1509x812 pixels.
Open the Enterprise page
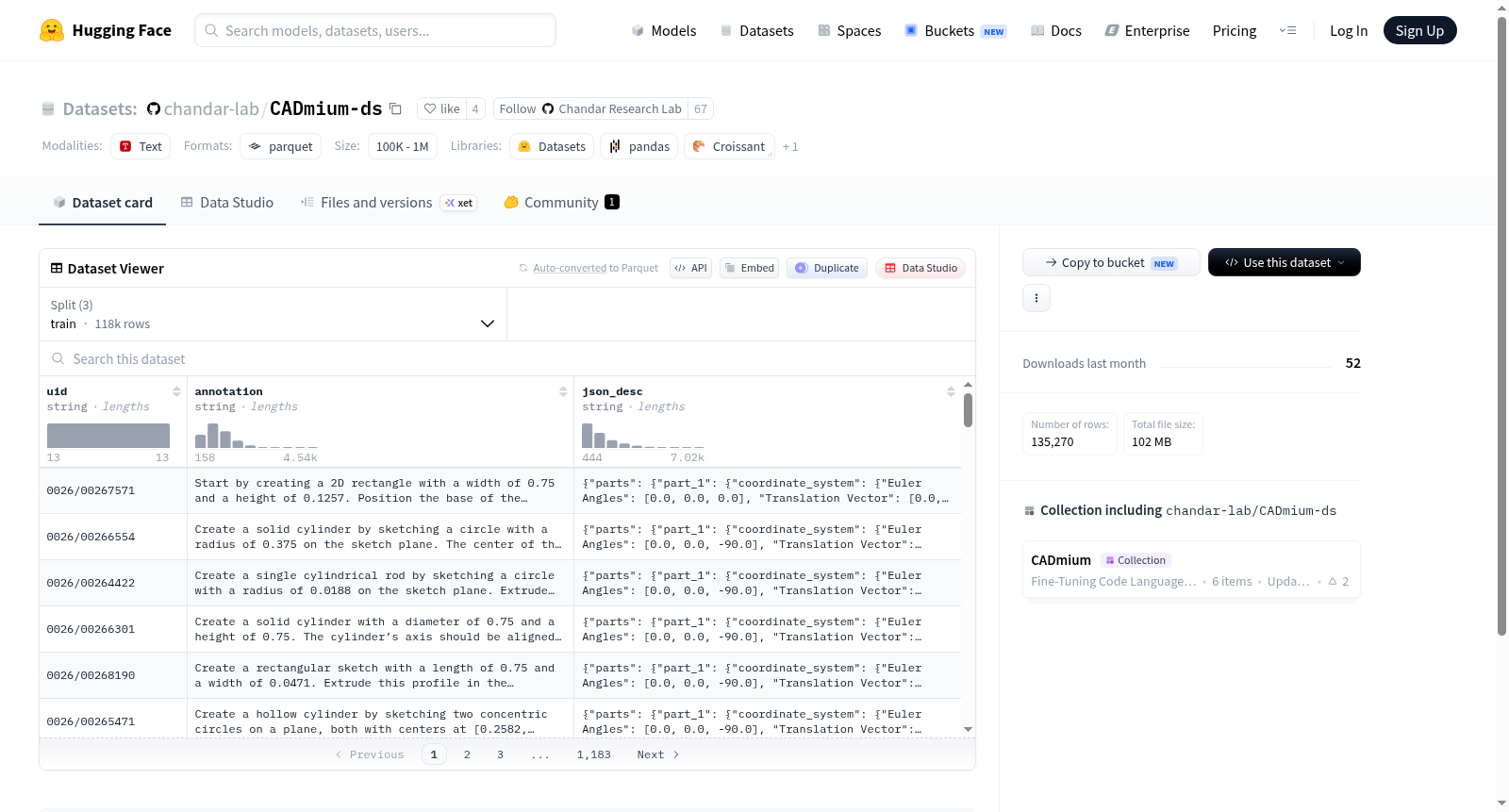(1147, 30)
